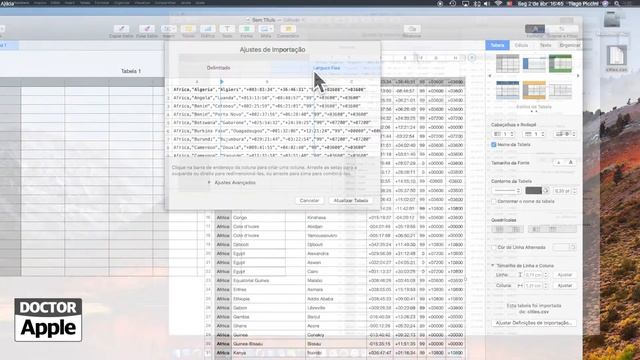Click the Formatar toolbar icon
The width and height of the screenshot is (640, 360).
(535, 29)
